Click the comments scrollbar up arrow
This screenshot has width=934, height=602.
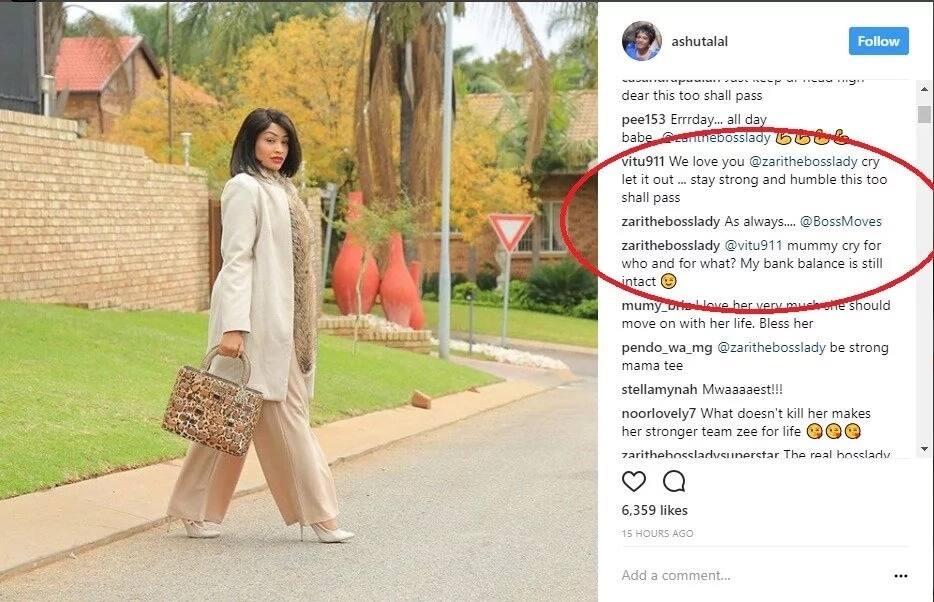coord(924,89)
